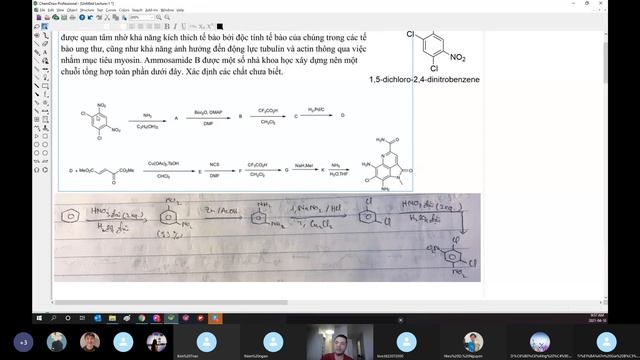Open the Pen tool flyout
The width and height of the screenshot is (640, 360).
pyautogui.click(x=45, y=60)
